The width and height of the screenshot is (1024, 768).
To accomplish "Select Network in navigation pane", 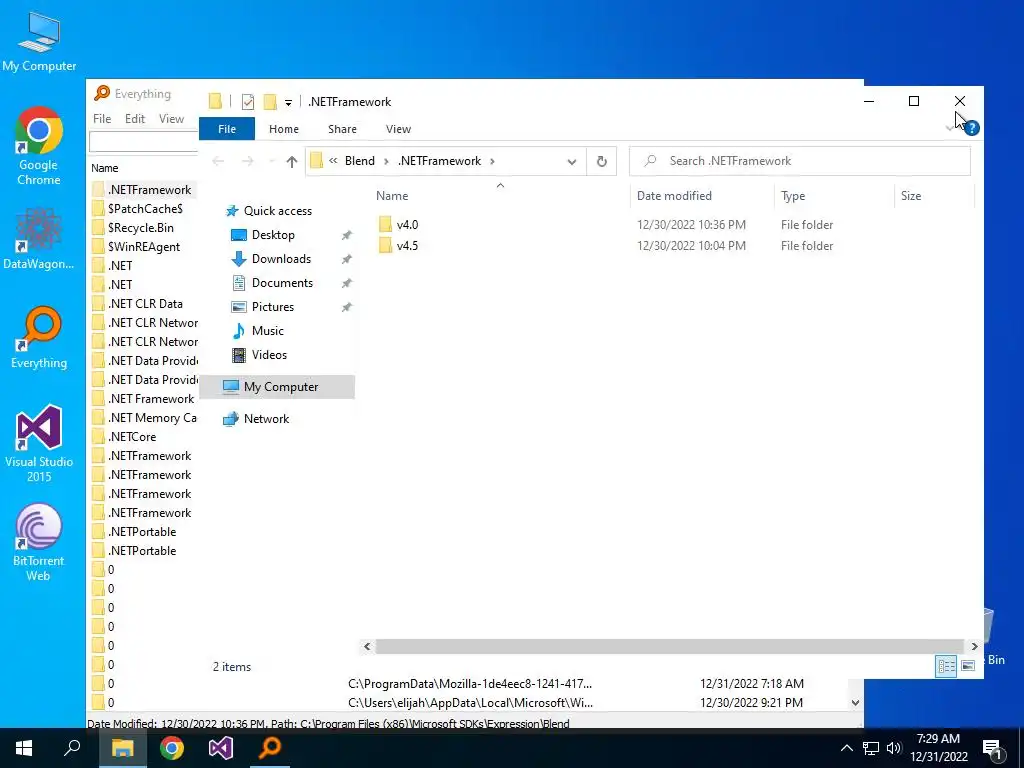I will tap(266, 419).
